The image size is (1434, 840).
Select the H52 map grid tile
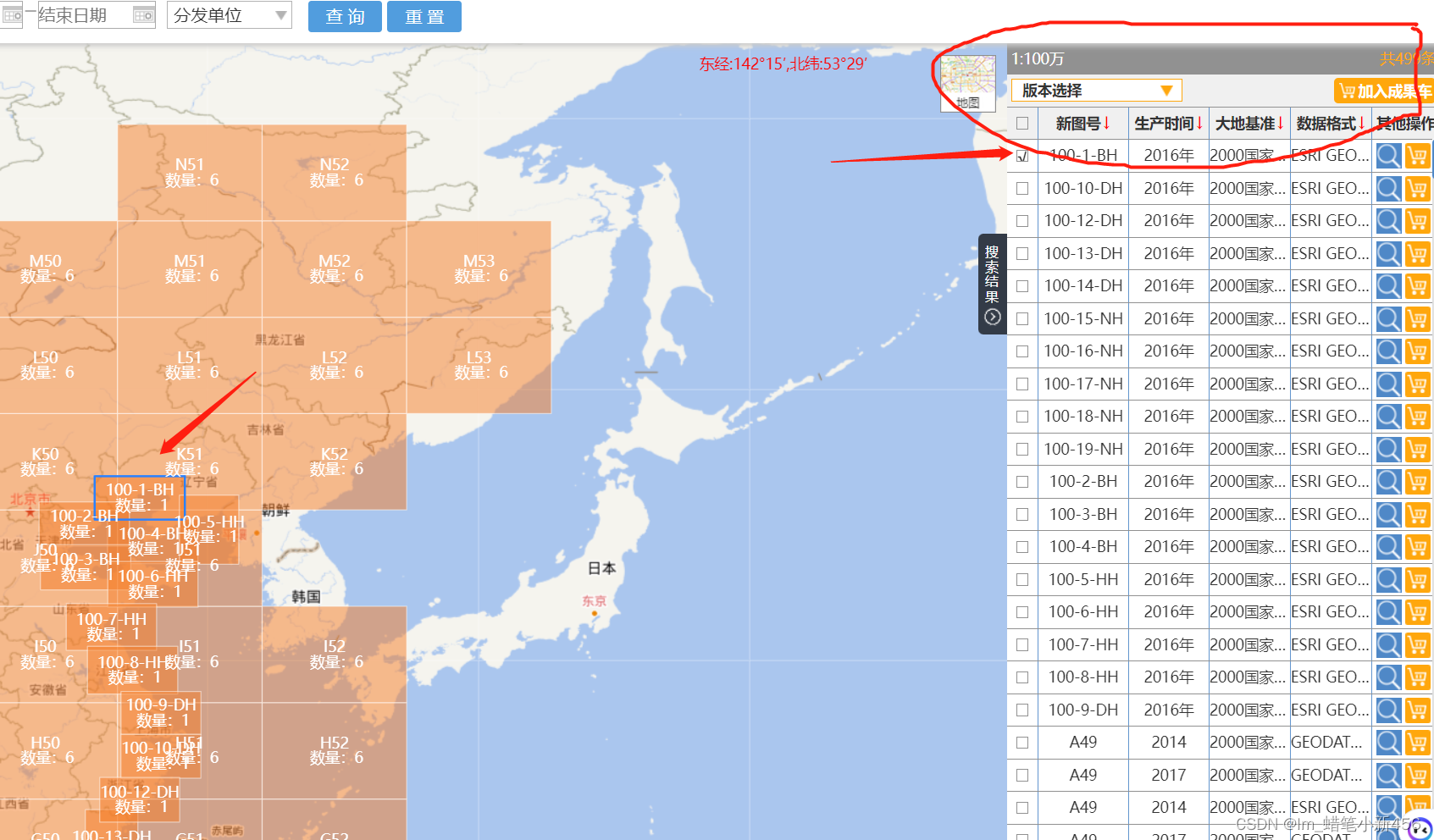click(335, 750)
